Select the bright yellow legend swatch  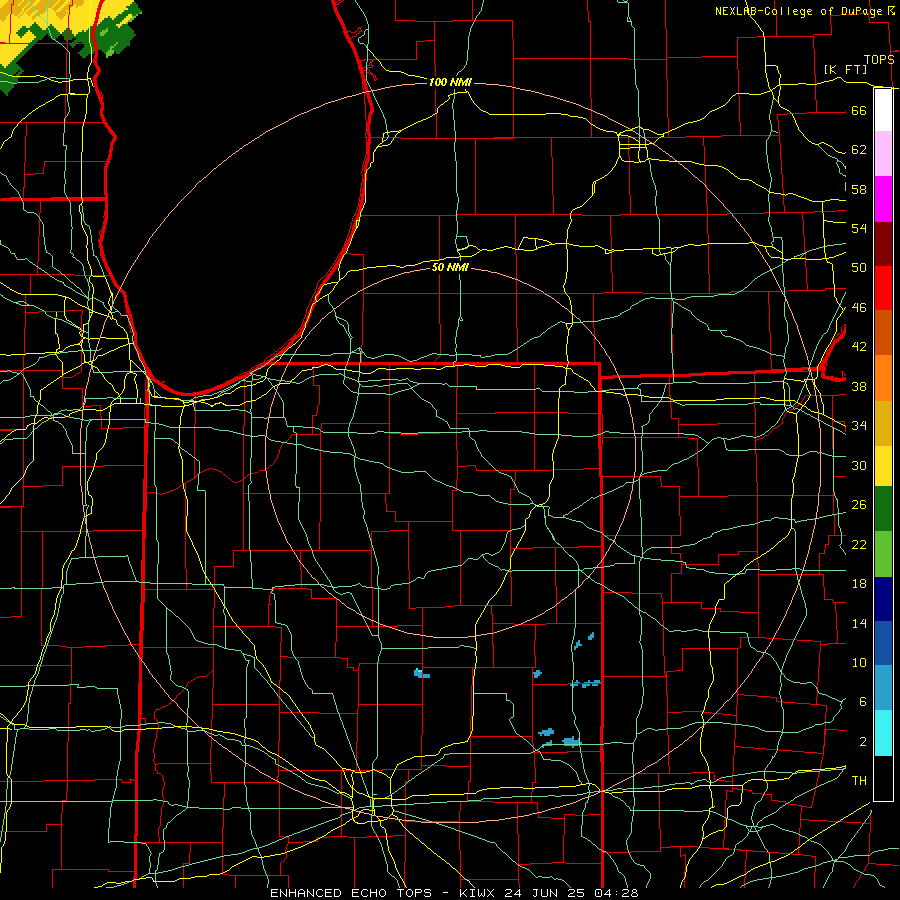(883, 465)
